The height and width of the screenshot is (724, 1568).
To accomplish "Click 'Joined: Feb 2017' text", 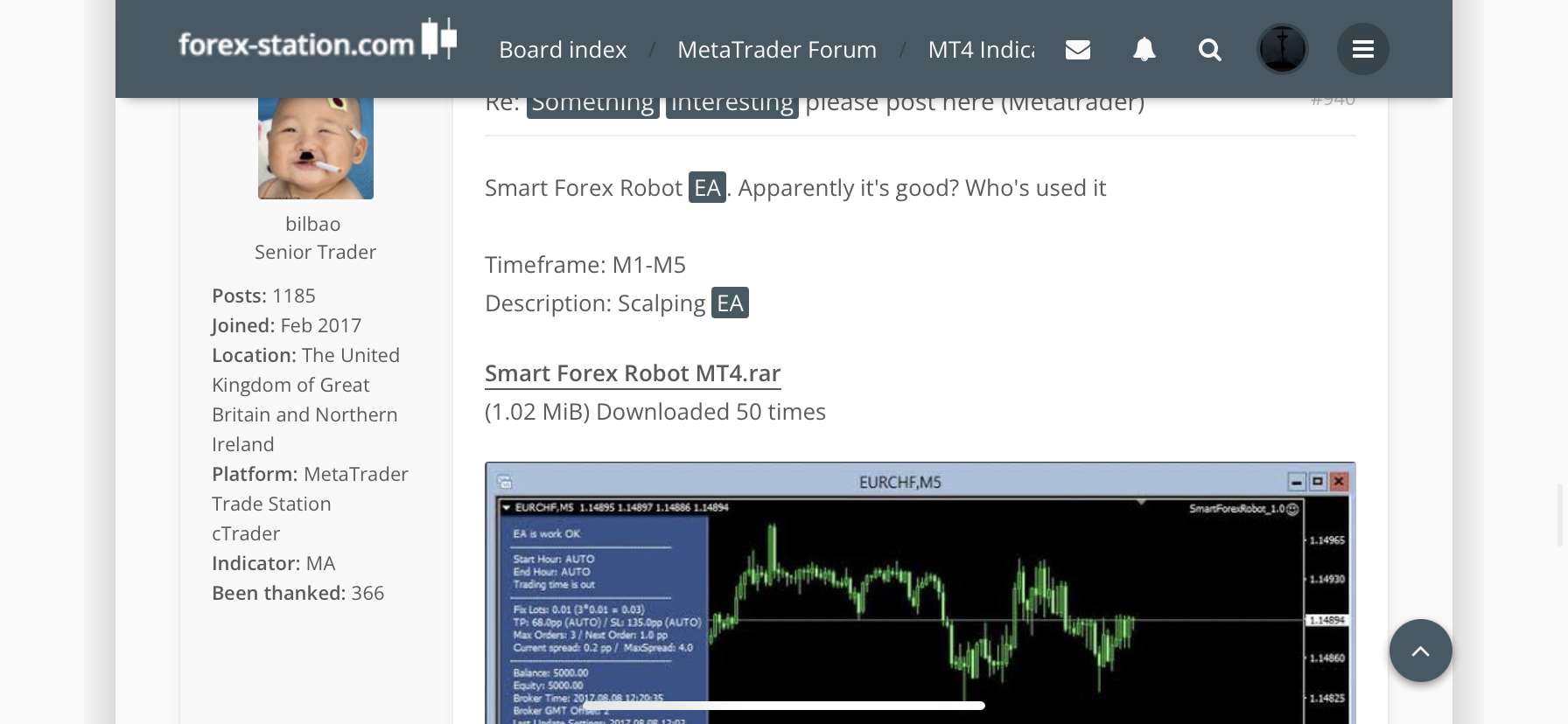I will pyautogui.click(x=286, y=325).
